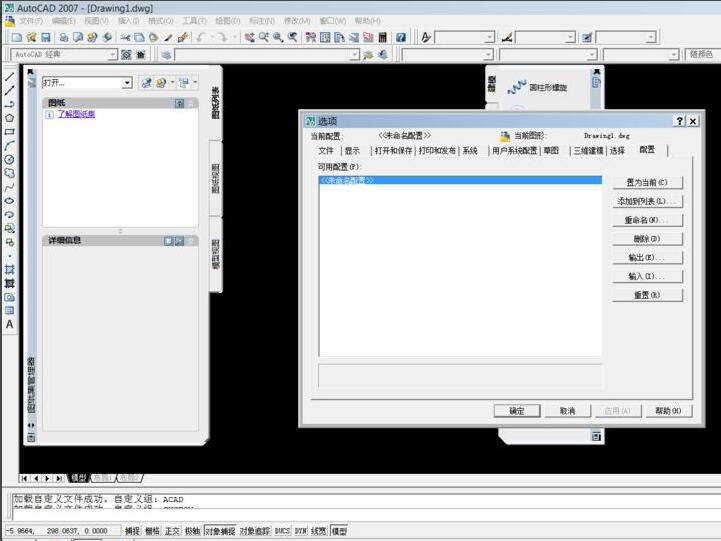Select the Revision Cloud tool
The height and width of the screenshot is (541, 721).
[9, 173]
